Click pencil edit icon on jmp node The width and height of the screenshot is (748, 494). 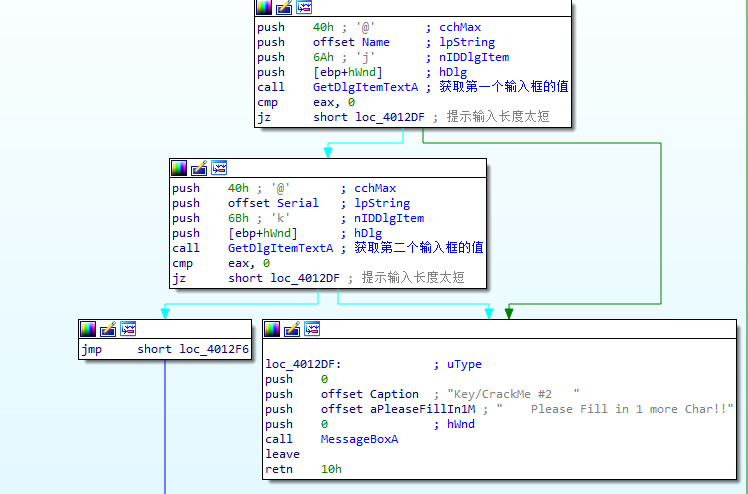click(x=108, y=329)
